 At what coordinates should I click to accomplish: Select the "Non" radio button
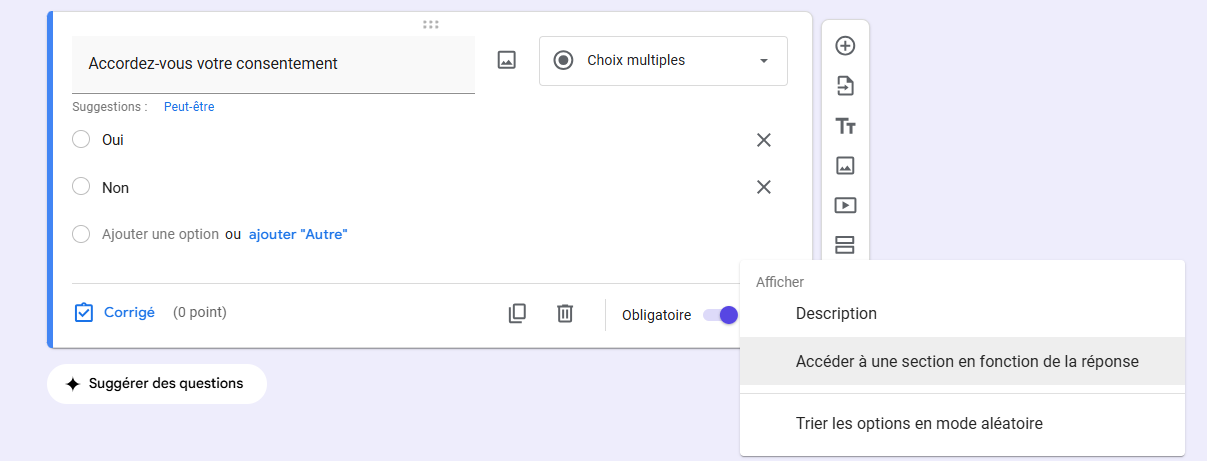[x=81, y=187]
